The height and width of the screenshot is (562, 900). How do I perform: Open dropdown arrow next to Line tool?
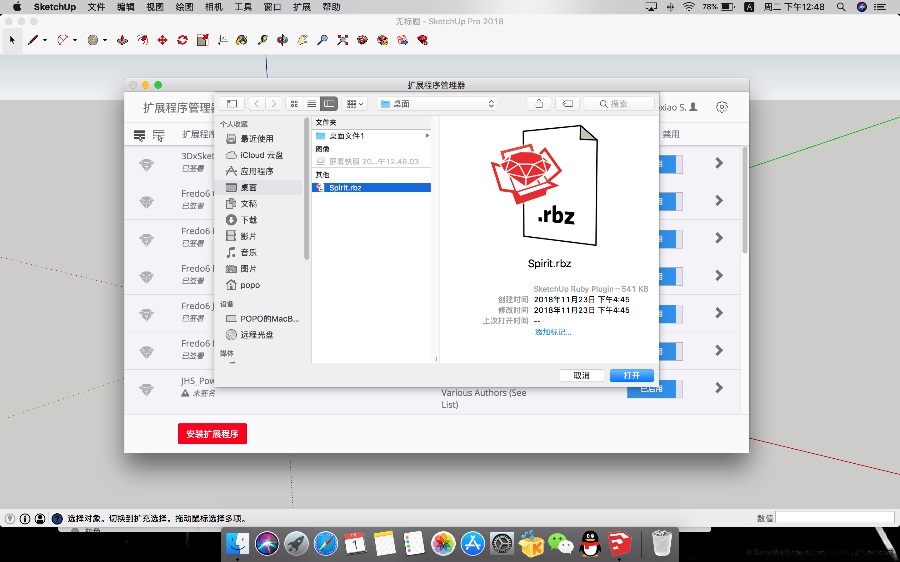pos(45,40)
